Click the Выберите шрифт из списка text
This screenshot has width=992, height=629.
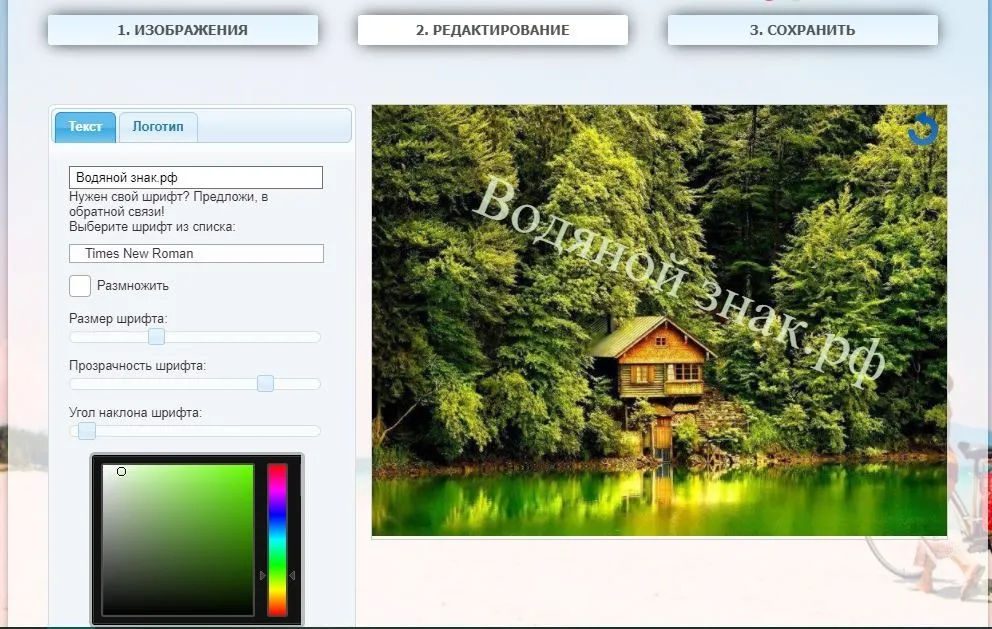click(152, 227)
